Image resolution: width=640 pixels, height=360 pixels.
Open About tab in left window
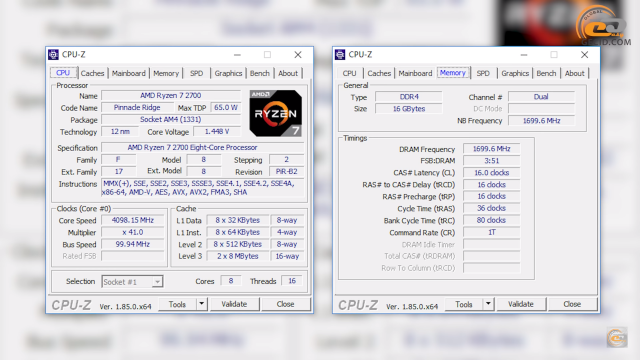tap(288, 73)
